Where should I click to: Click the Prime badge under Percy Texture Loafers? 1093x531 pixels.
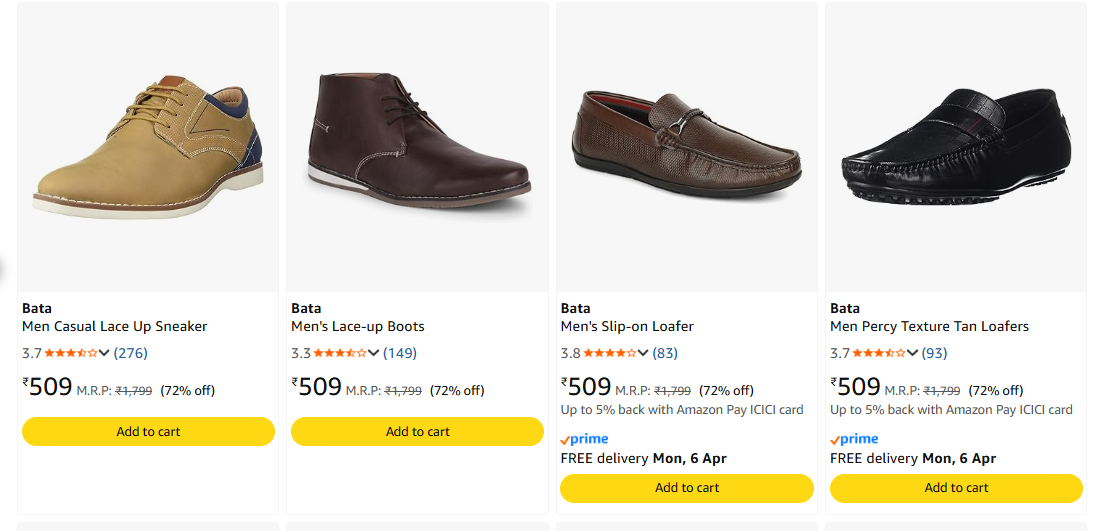click(x=854, y=439)
